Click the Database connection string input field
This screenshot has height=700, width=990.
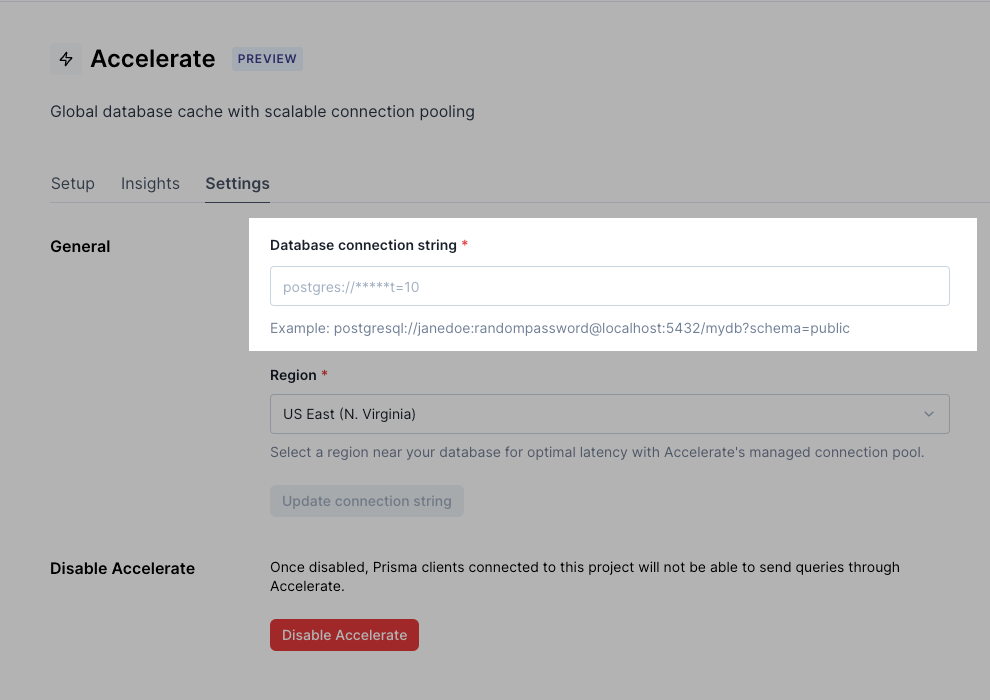[609, 286]
